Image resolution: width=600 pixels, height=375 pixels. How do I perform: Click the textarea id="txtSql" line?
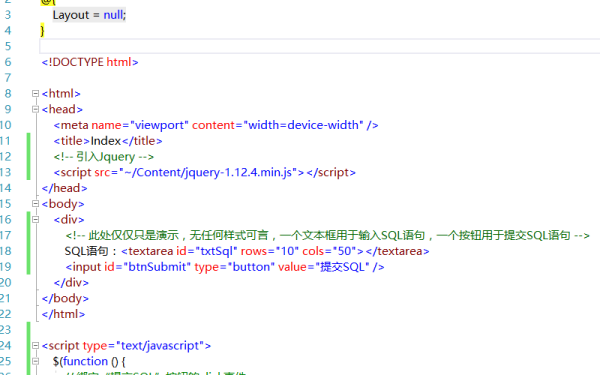click(247, 251)
